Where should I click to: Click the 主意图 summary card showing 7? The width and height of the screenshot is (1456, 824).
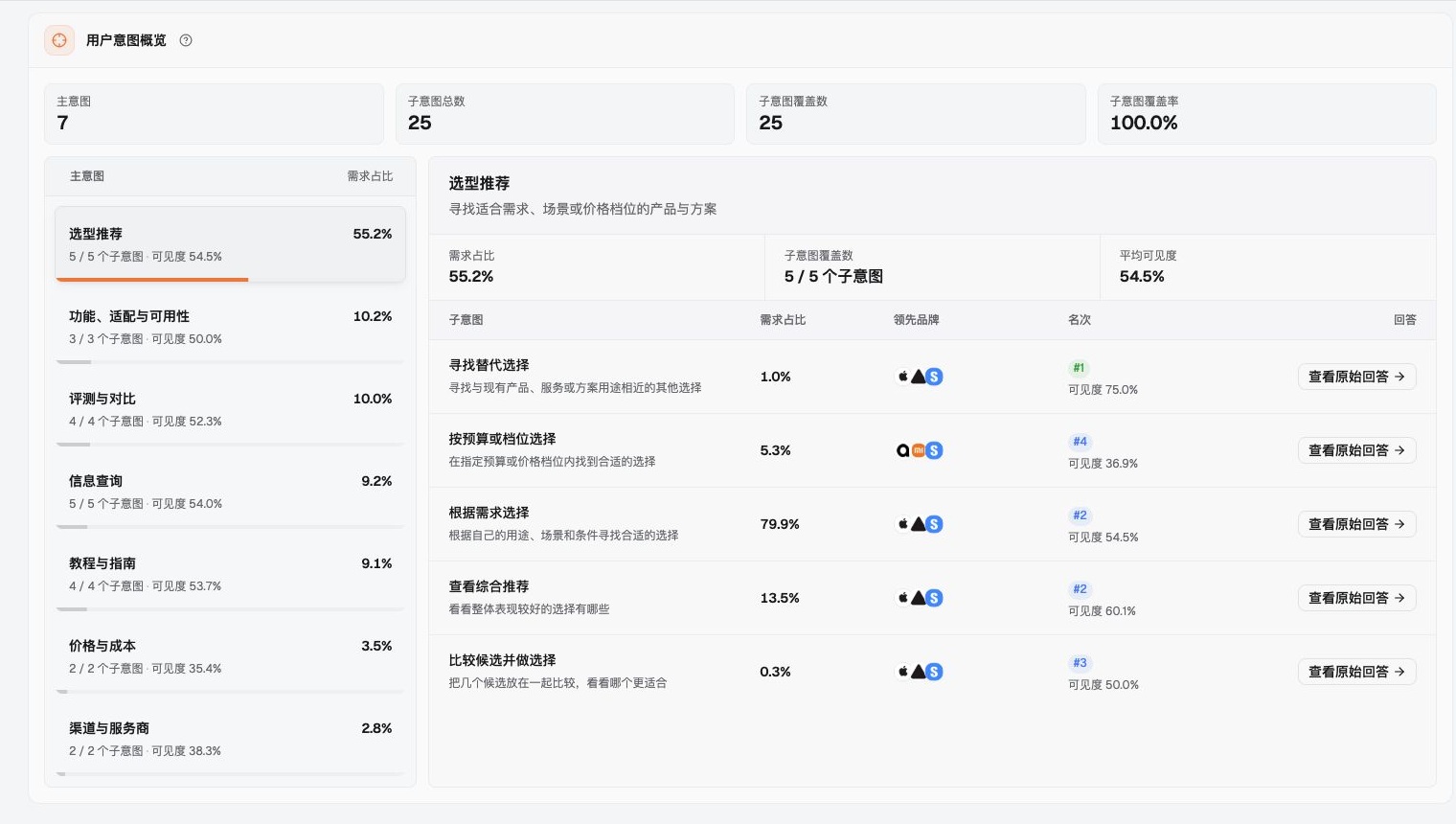click(214, 114)
